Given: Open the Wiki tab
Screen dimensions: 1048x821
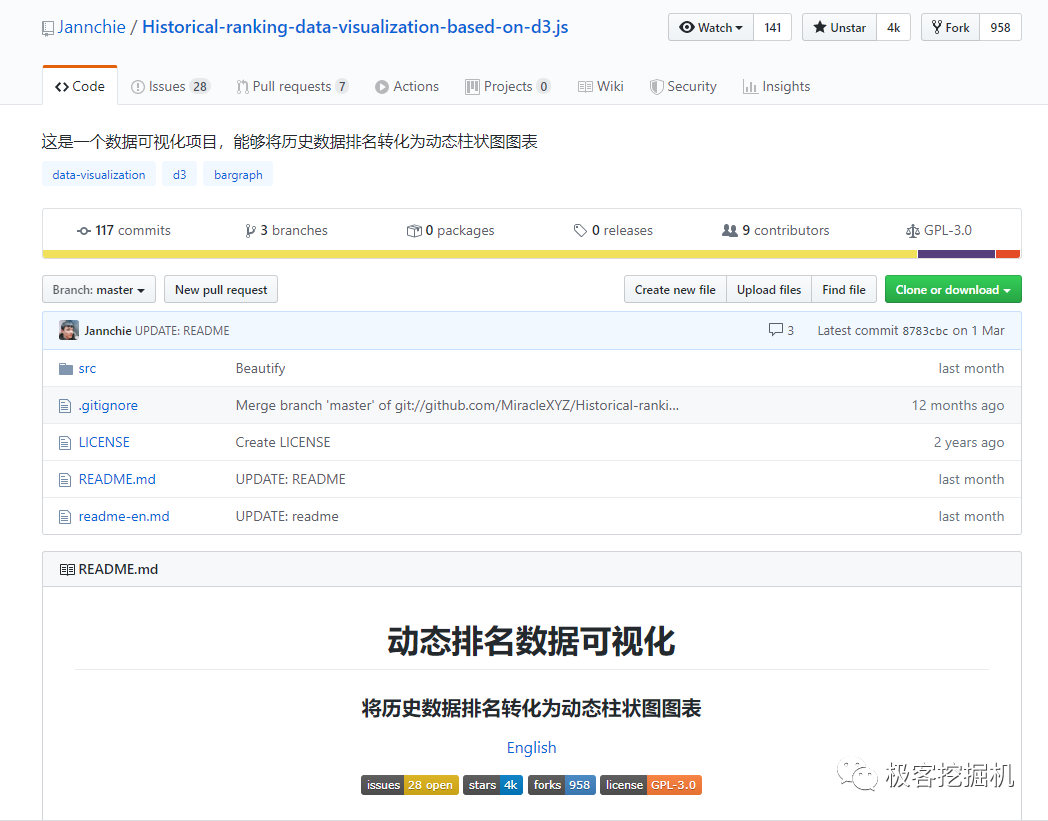Looking at the screenshot, I should pos(601,86).
